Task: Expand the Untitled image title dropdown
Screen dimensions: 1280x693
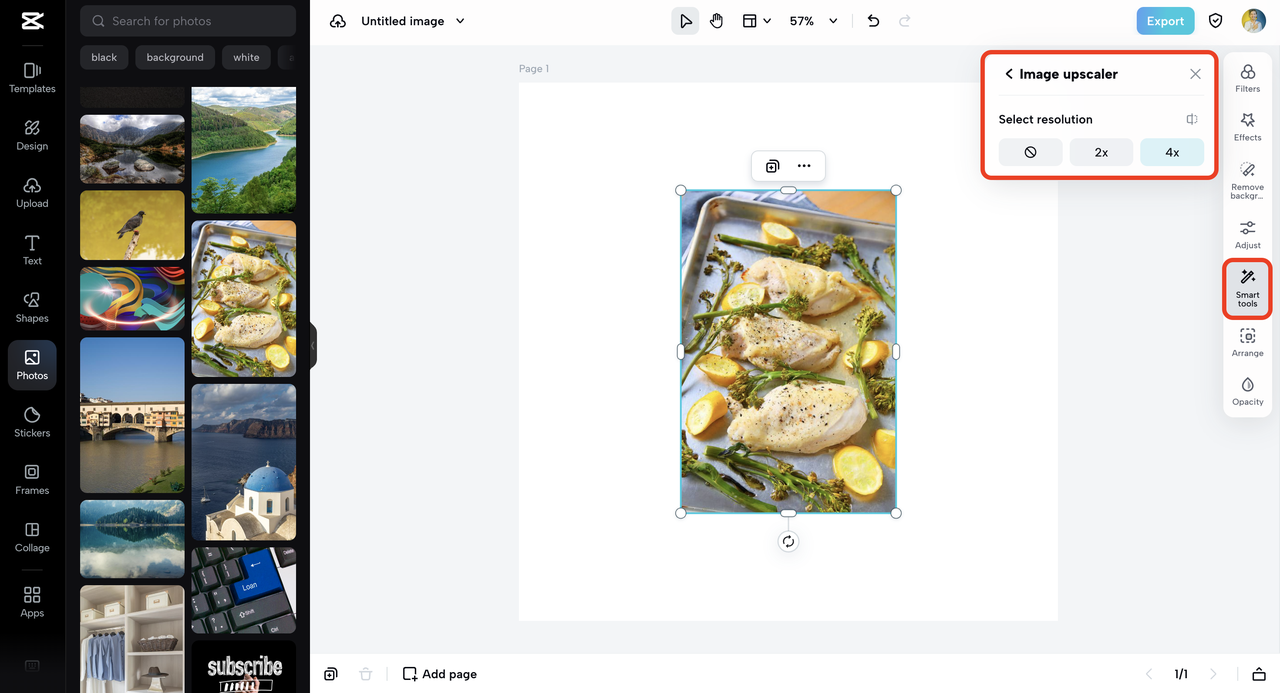Action: pyautogui.click(x=460, y=21)
